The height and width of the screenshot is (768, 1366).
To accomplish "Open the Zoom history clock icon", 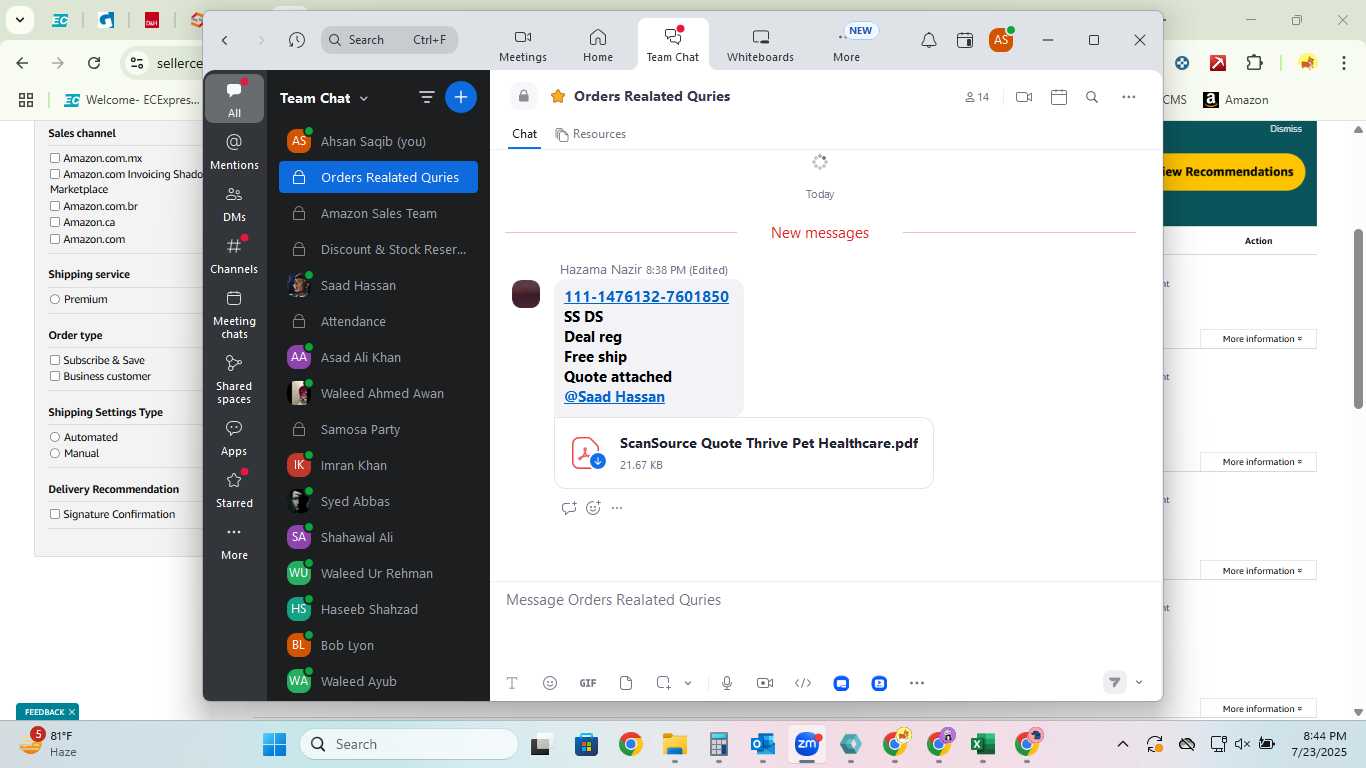I will click(296, 40).
